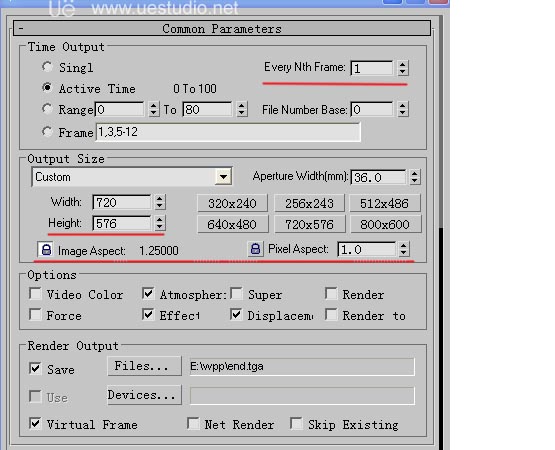
Task: Click the Pixel Aspect field showing 1.0
Action: coord(366,249)
